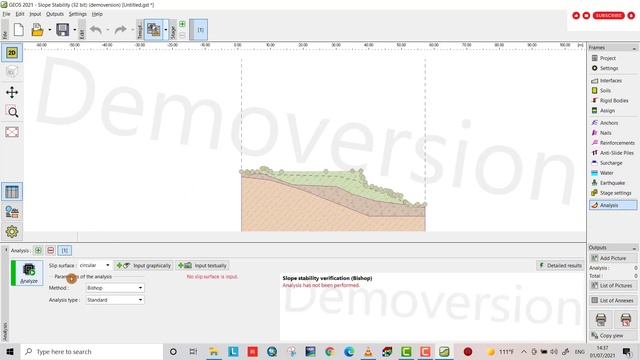Open the Water frame
640x360 pixels.
coord(613,173)
